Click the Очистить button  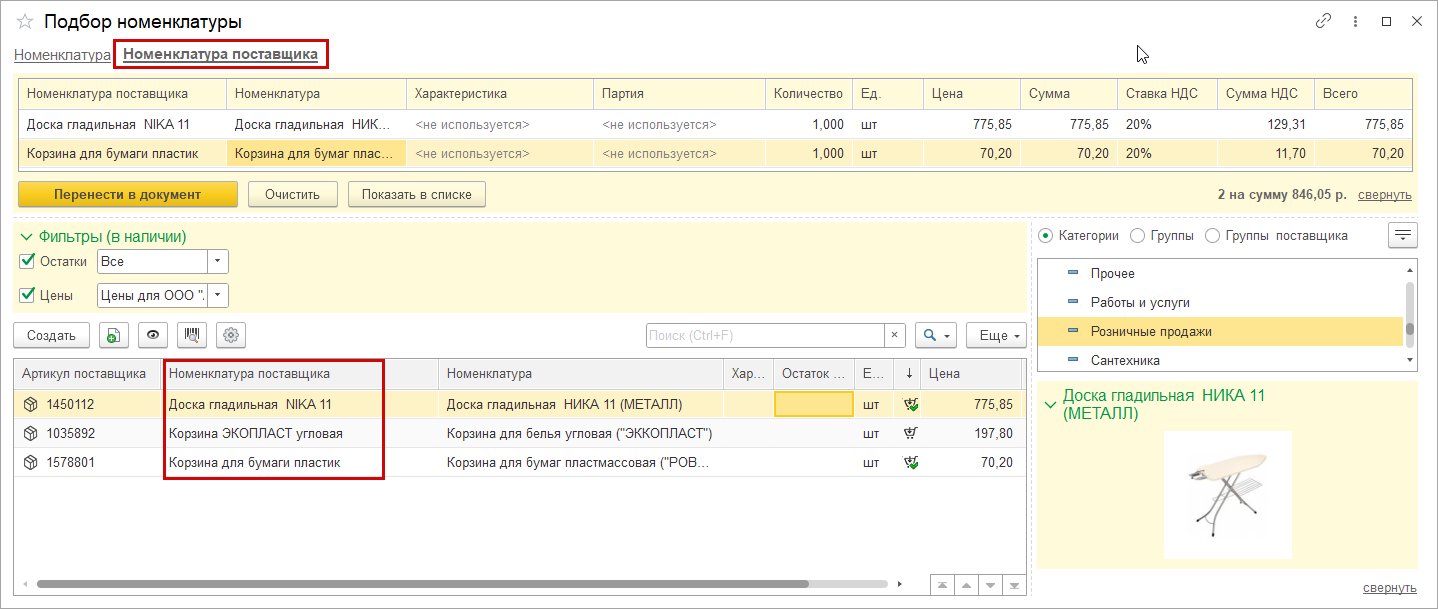tap(292, 194)
